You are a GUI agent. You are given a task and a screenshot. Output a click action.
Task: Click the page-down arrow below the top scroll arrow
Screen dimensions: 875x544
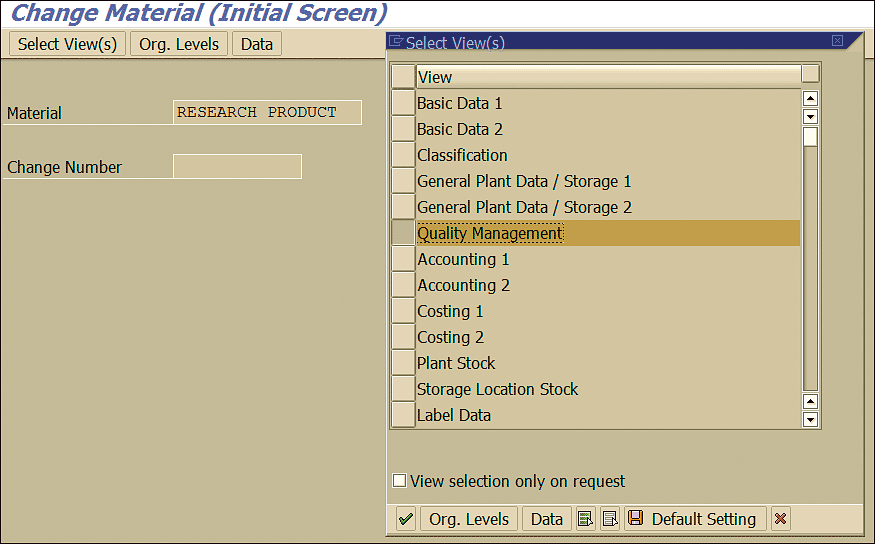[x=810, y=117]
